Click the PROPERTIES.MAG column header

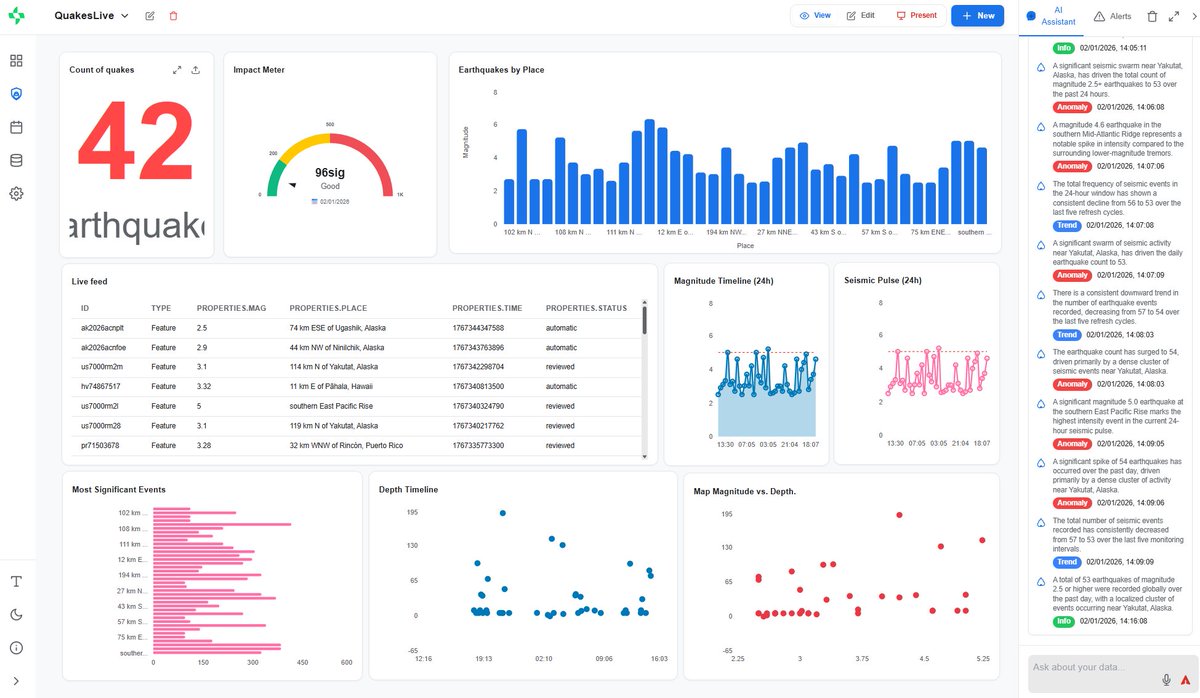(231, 308)
